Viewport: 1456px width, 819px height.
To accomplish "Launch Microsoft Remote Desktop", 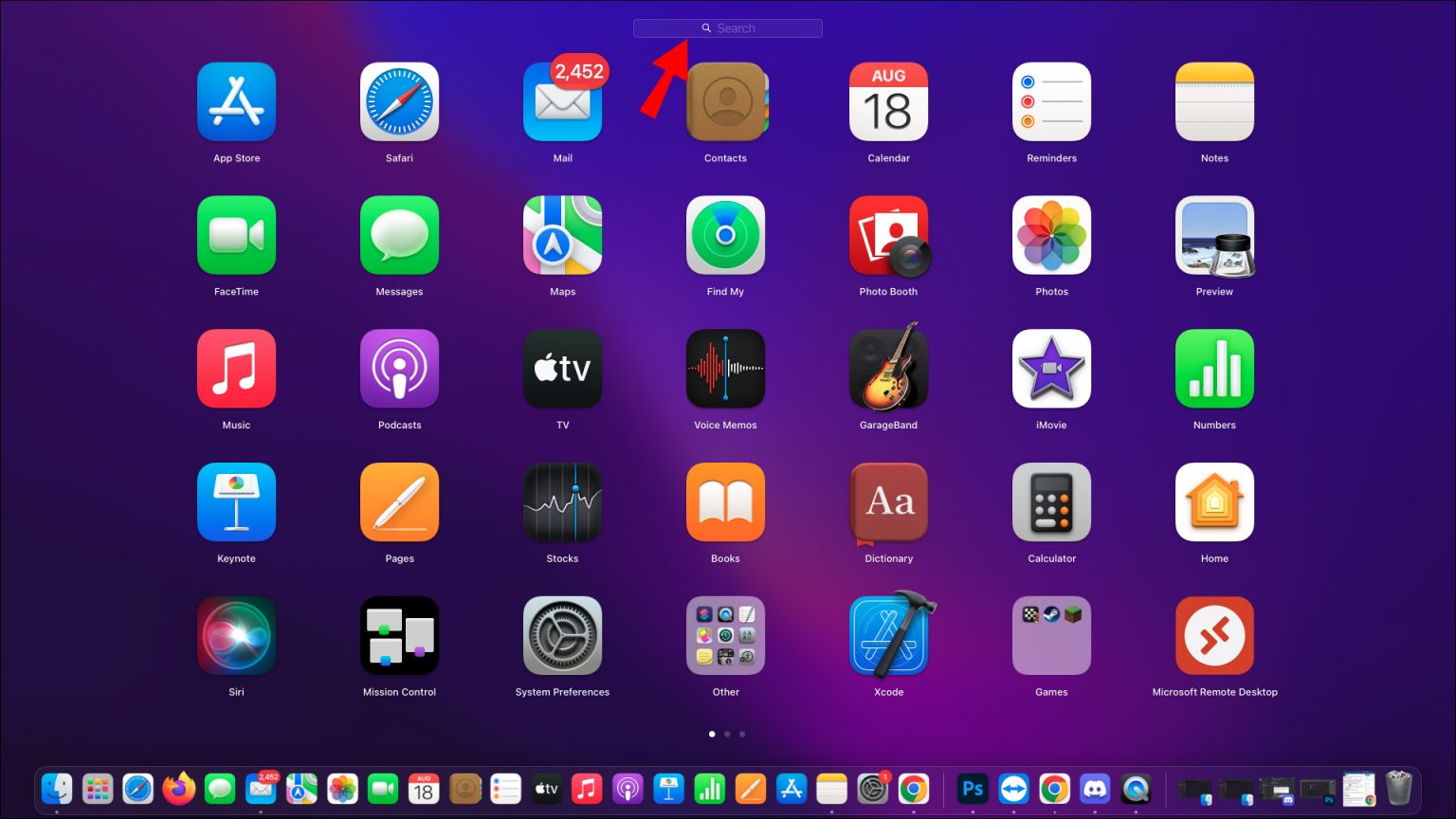I will [x=1214, y=635].
